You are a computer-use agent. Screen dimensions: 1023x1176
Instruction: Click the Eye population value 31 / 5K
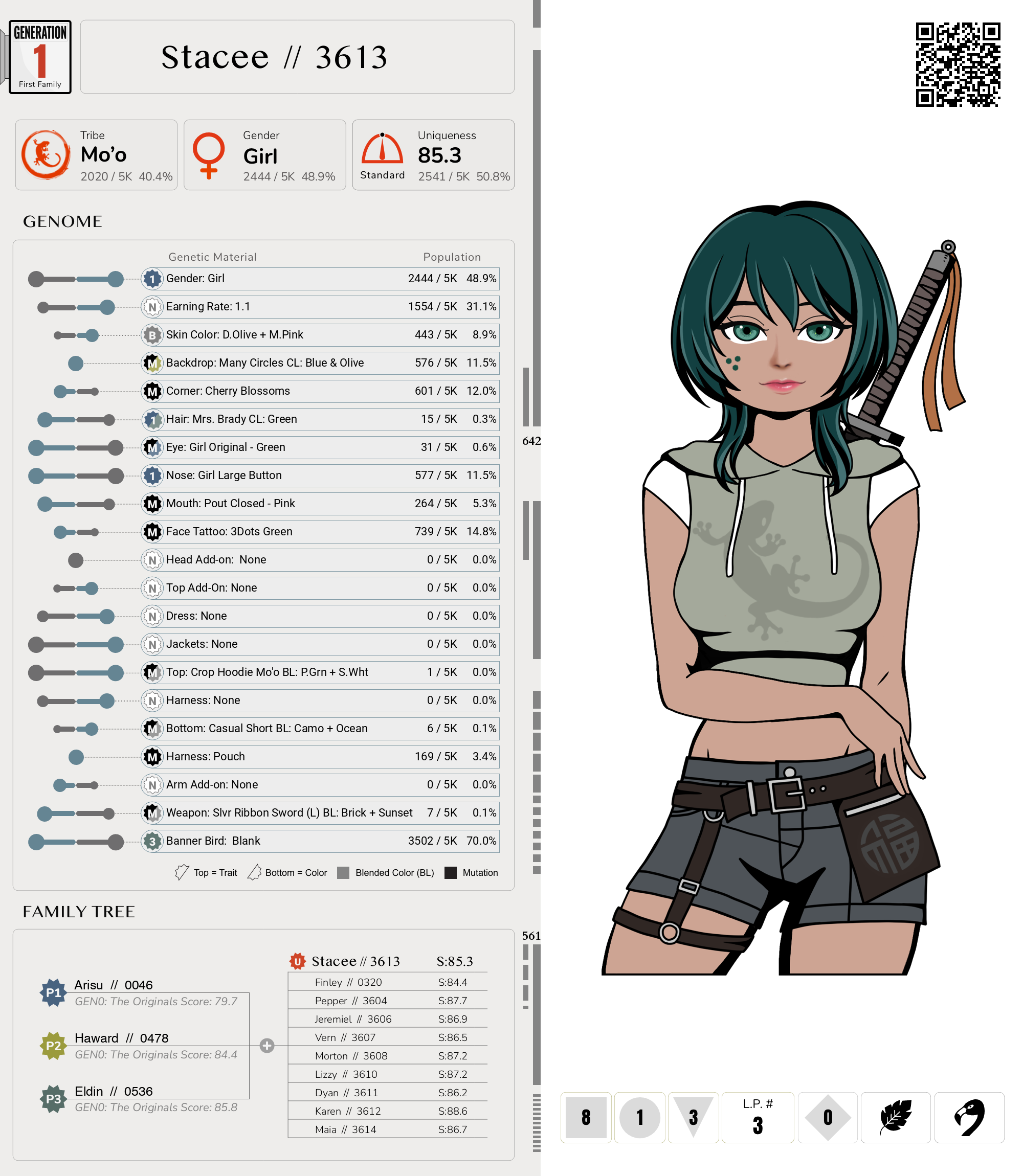438,447
